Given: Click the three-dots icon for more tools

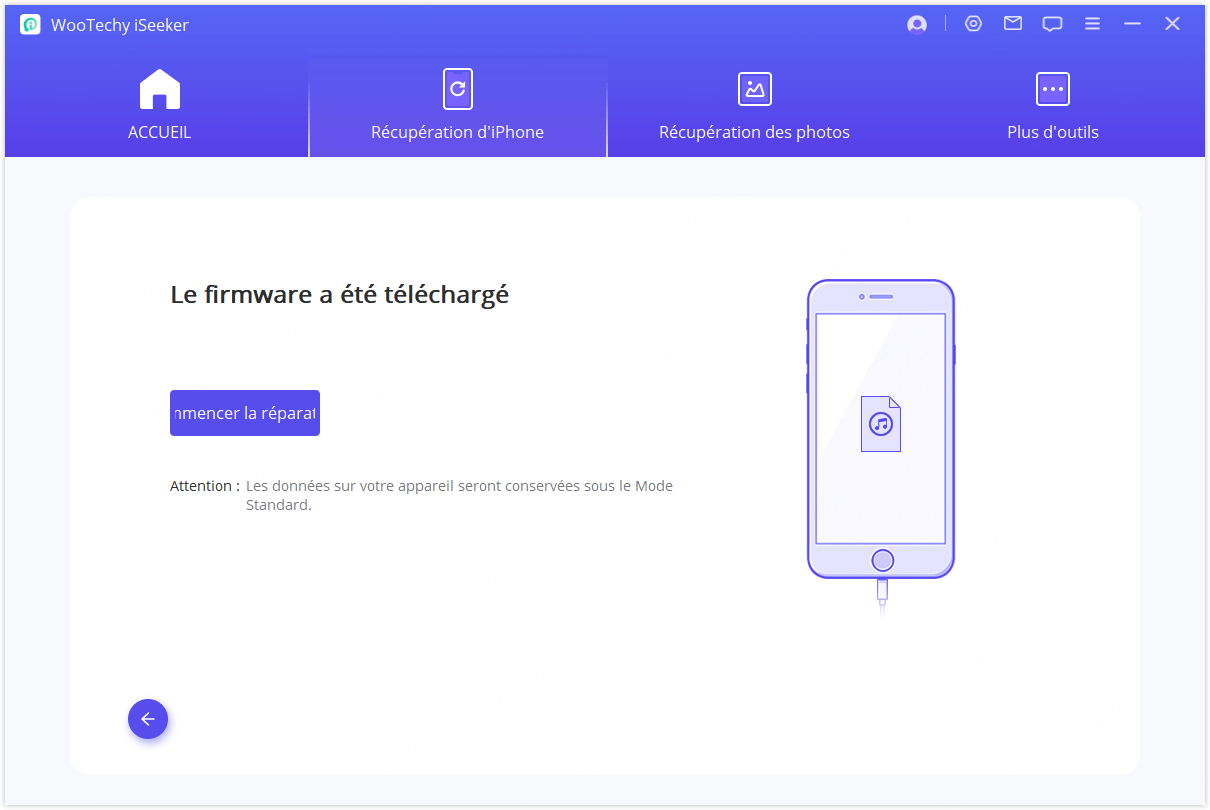Looking at the screenshot, I should pos(1052,89).
